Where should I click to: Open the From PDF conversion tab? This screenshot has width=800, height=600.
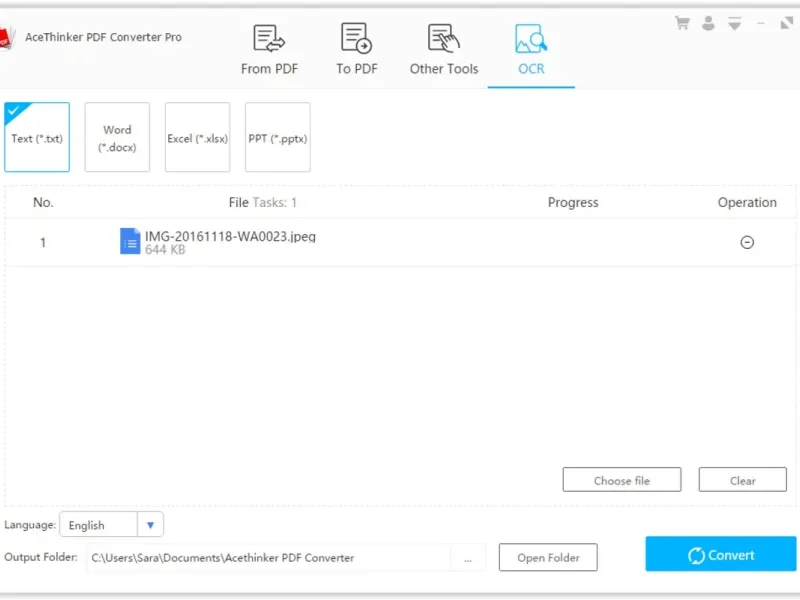[x=269, y=50]
